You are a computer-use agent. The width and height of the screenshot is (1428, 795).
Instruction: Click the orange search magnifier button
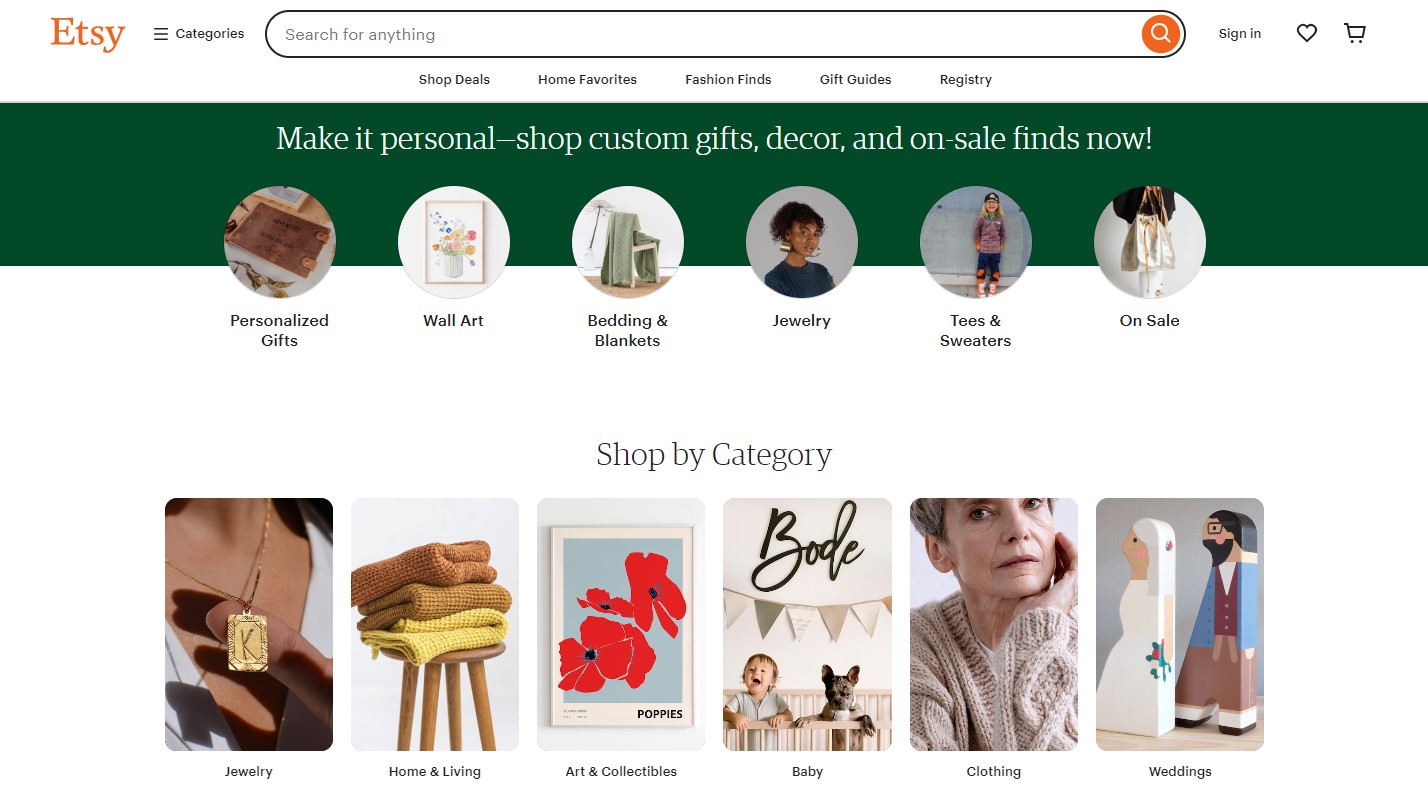pyautogui.click(x=1160, y=34)
